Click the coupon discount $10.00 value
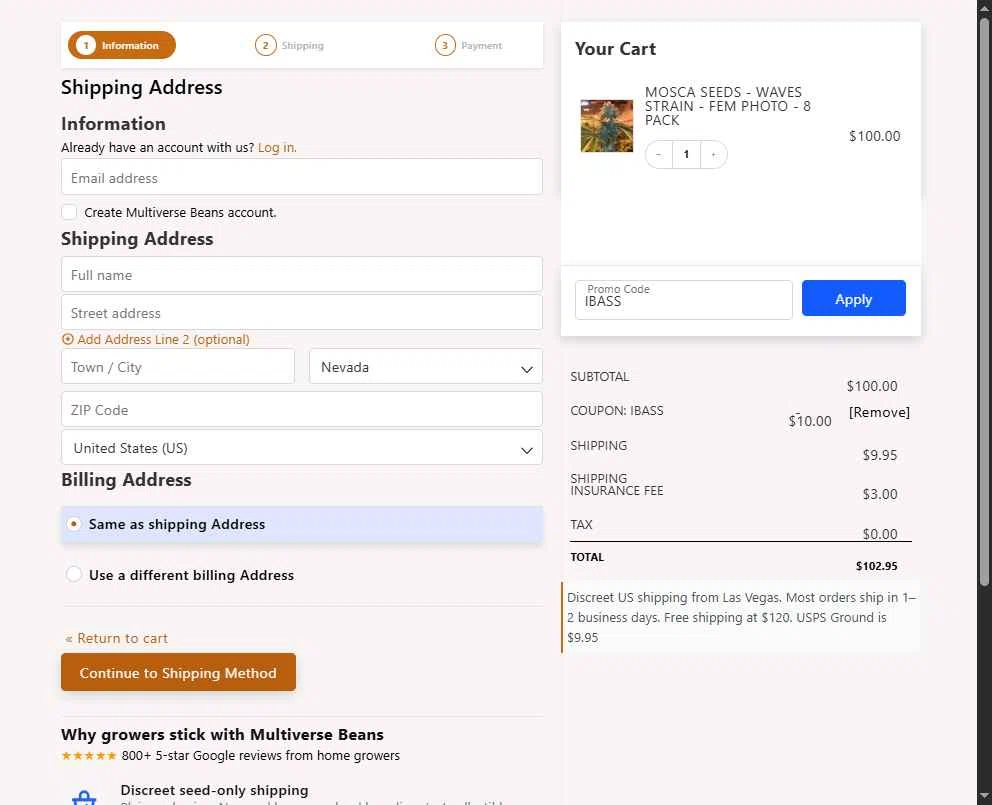This screenshot has height=805, width=992. coord(810,421)
